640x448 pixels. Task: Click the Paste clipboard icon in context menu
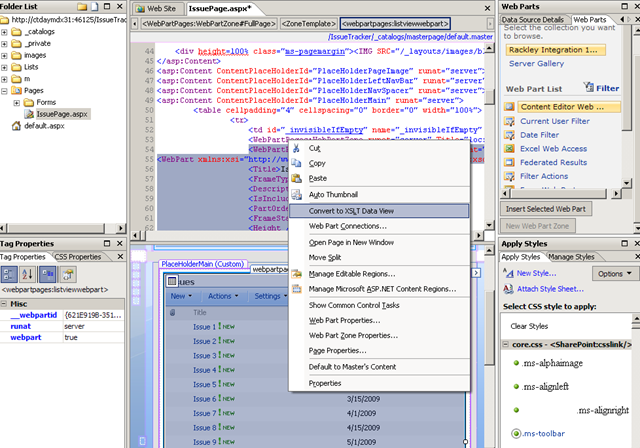click(296, 178)
